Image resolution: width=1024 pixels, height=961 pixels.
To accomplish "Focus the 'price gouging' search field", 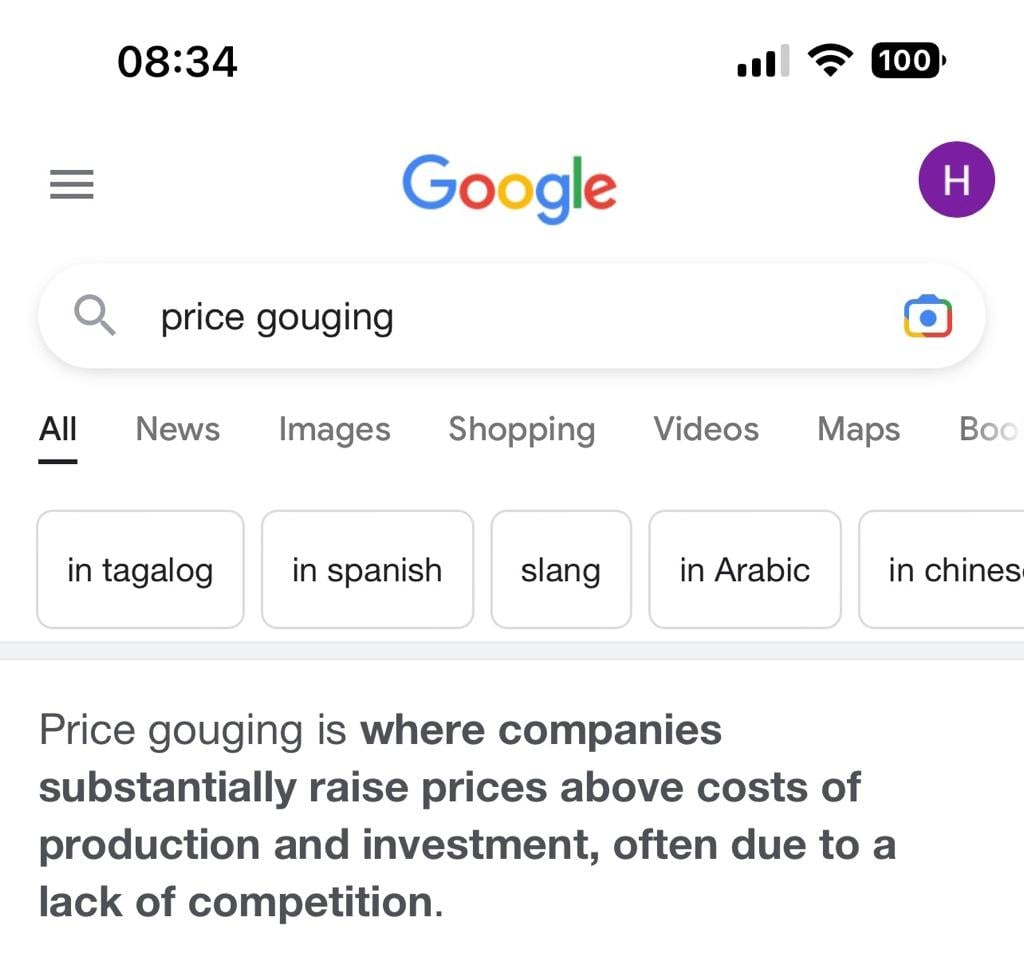I will pyautogui.click(x=500, y=318).
